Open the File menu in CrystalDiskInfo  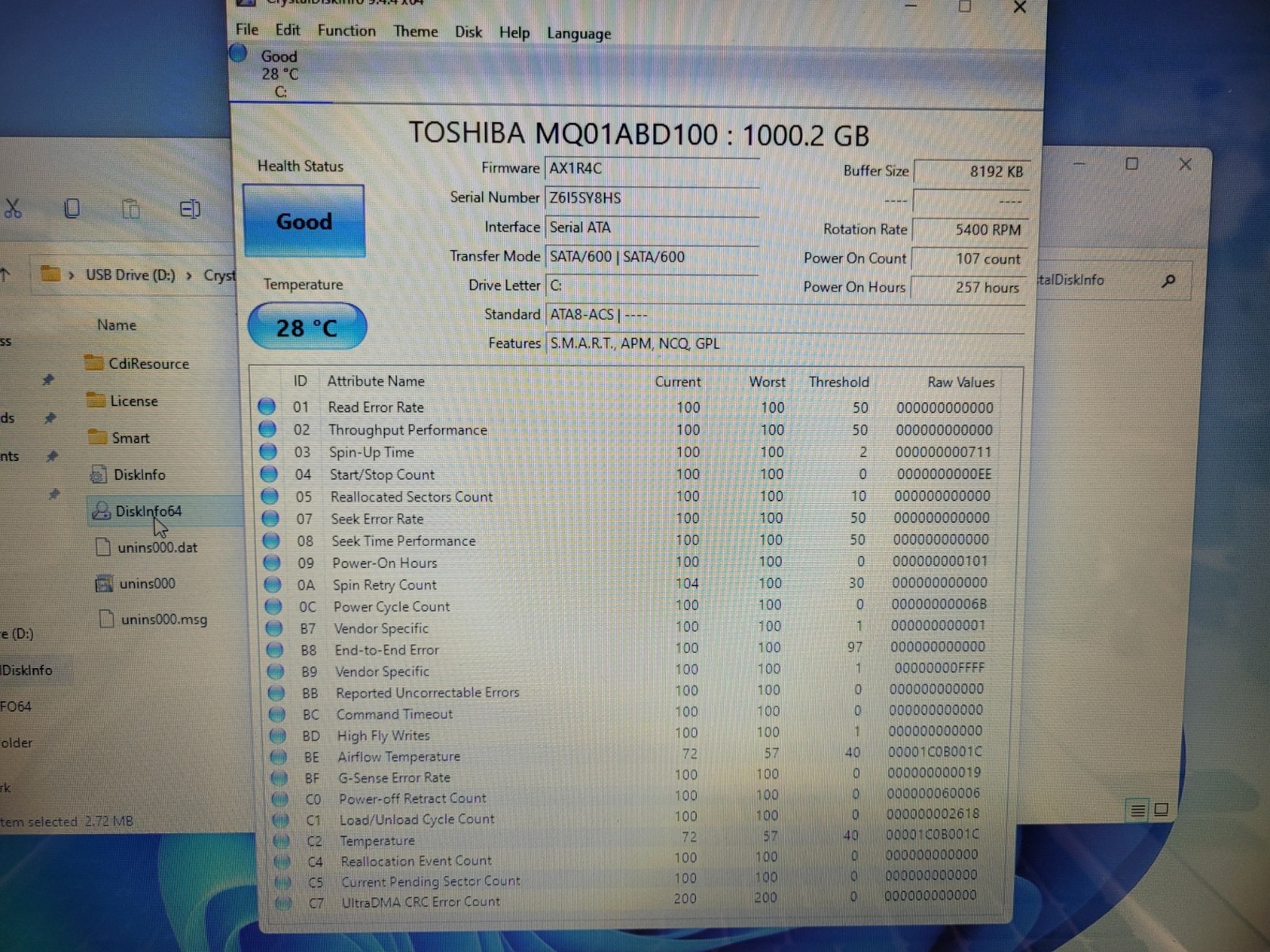coord(247,29)
